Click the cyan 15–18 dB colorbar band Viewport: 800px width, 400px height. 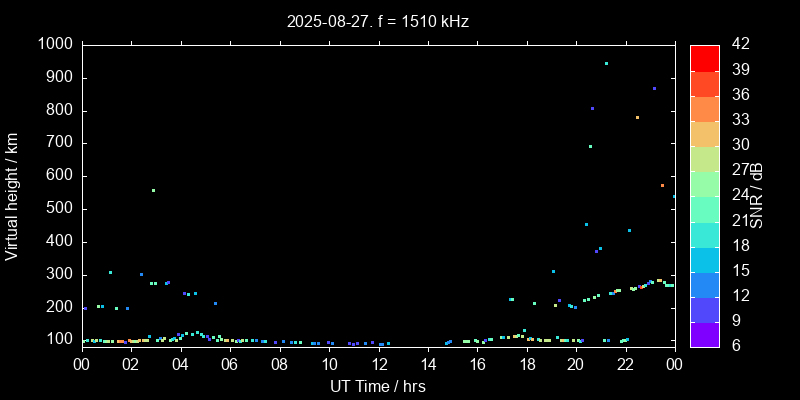pyautogui.click(x=704, y=259)
